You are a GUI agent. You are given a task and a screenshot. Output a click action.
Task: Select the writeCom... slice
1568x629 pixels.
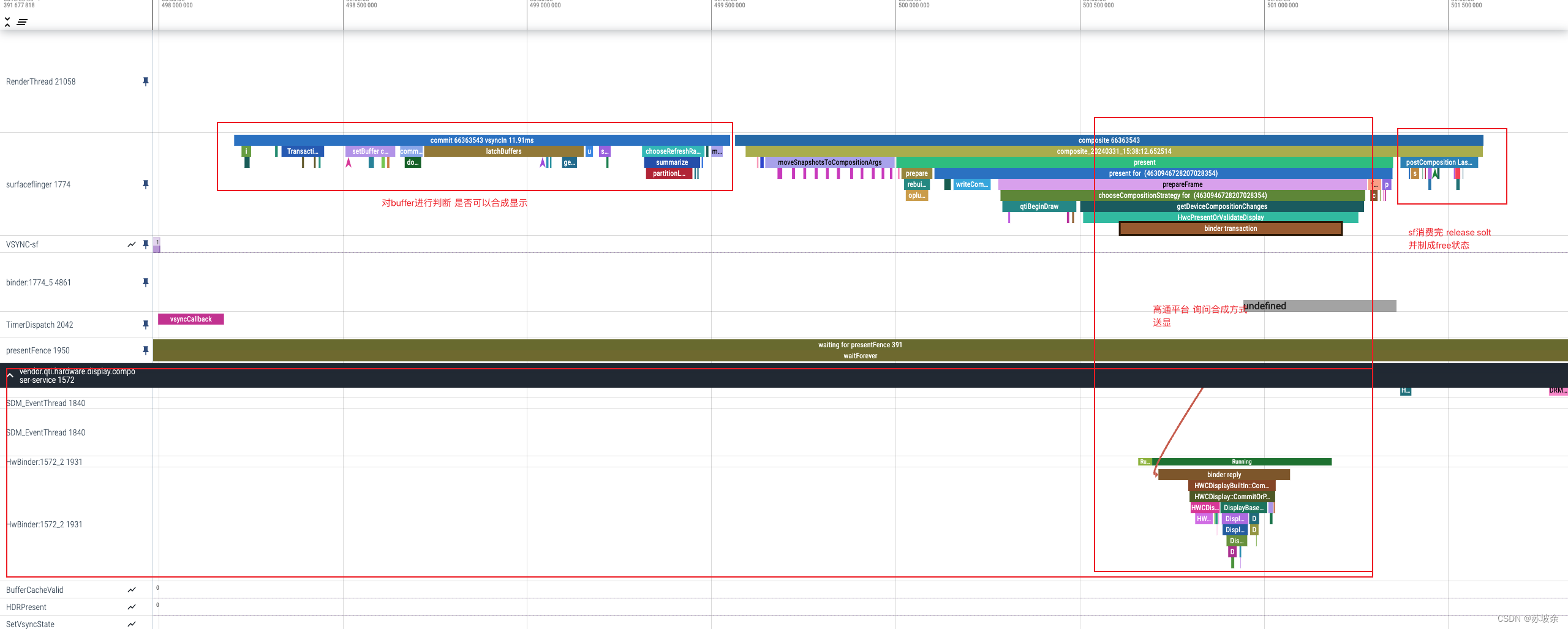point(971,184)
